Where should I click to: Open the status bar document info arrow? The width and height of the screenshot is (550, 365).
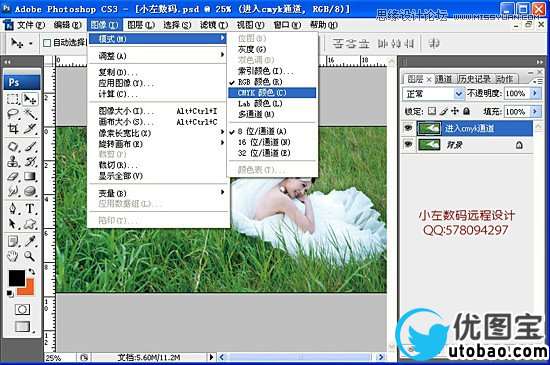coord(211,357)
